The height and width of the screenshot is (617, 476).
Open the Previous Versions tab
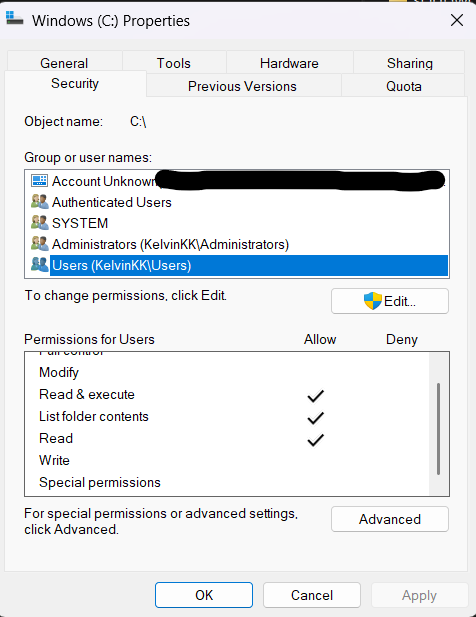pos(243,86)
